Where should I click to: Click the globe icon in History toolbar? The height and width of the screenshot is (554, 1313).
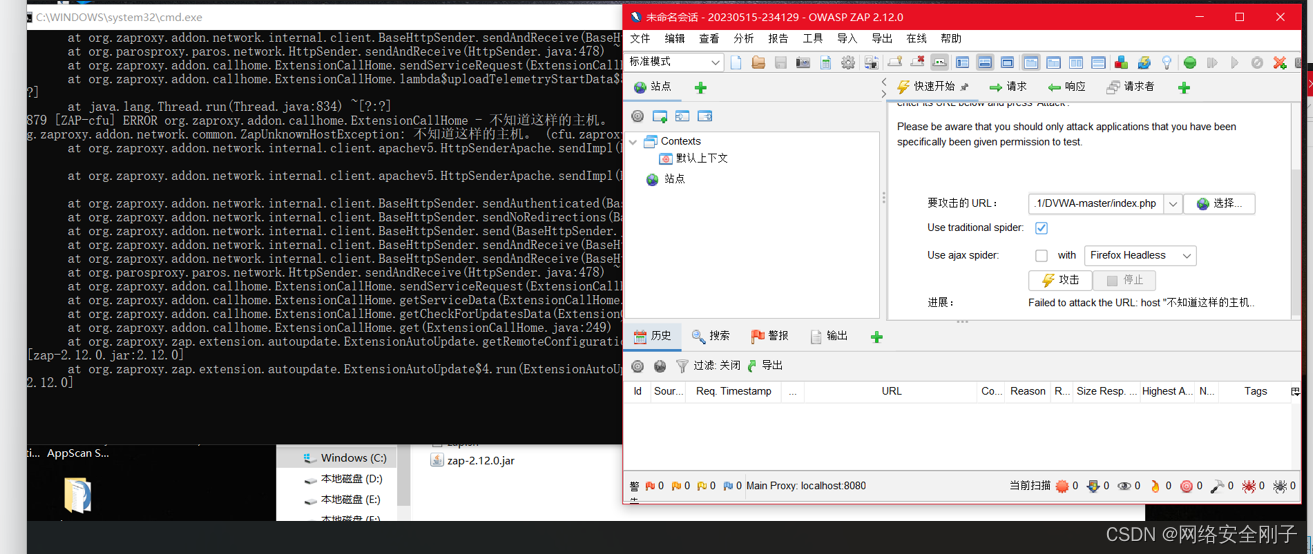point(660,366)
